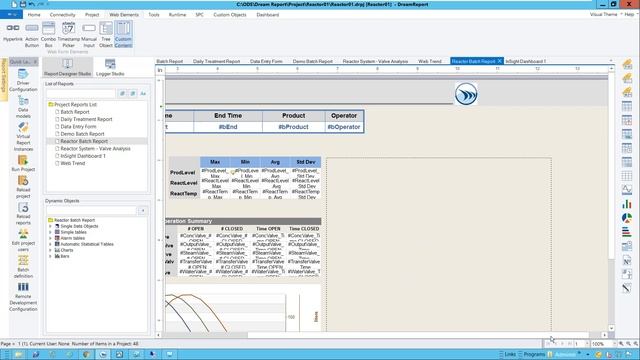Viewport: 640px width, 360px height.
Task: Switch to Logger Studio
Action: pos(110,67)
